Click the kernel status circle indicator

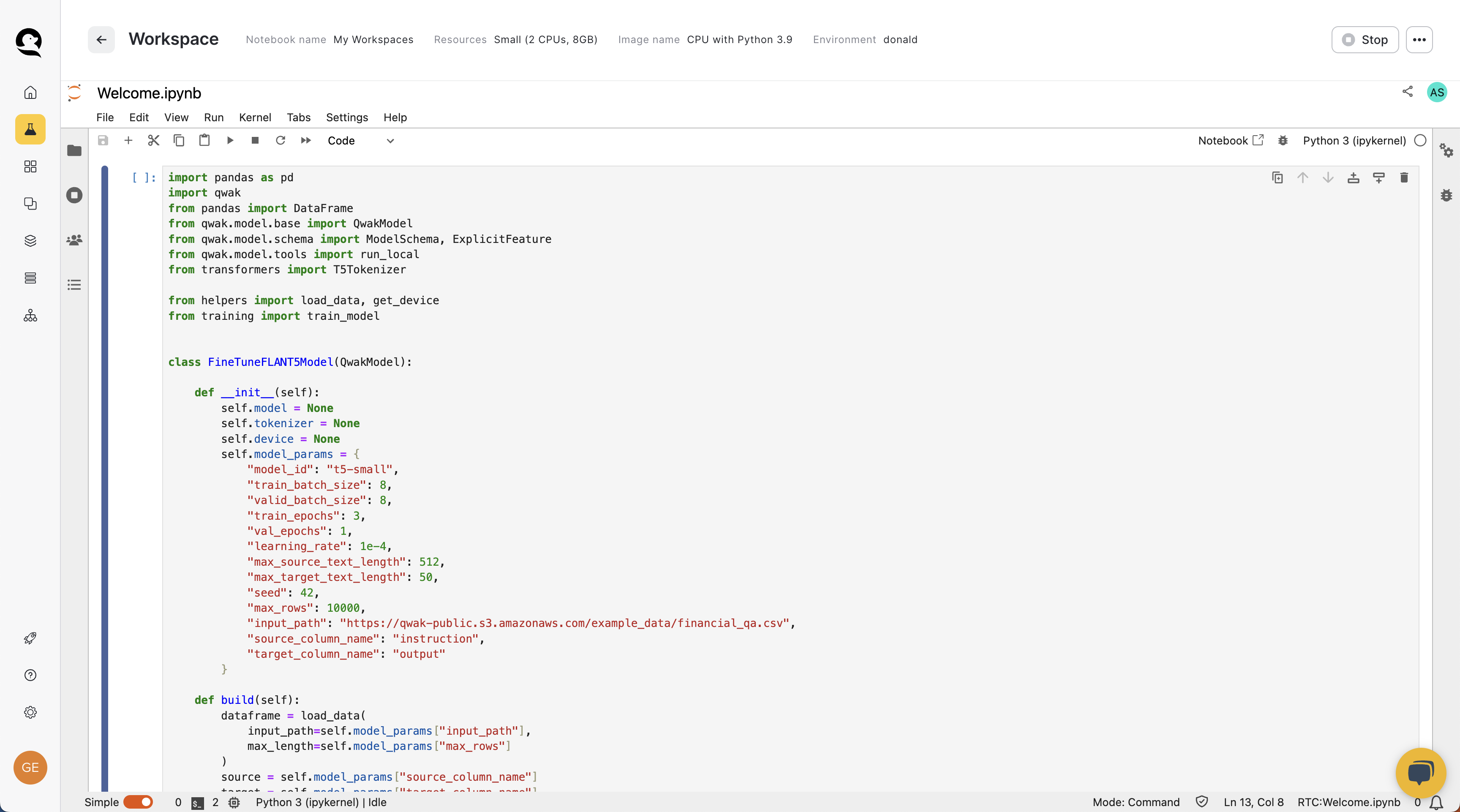(x=1420, y=141)
